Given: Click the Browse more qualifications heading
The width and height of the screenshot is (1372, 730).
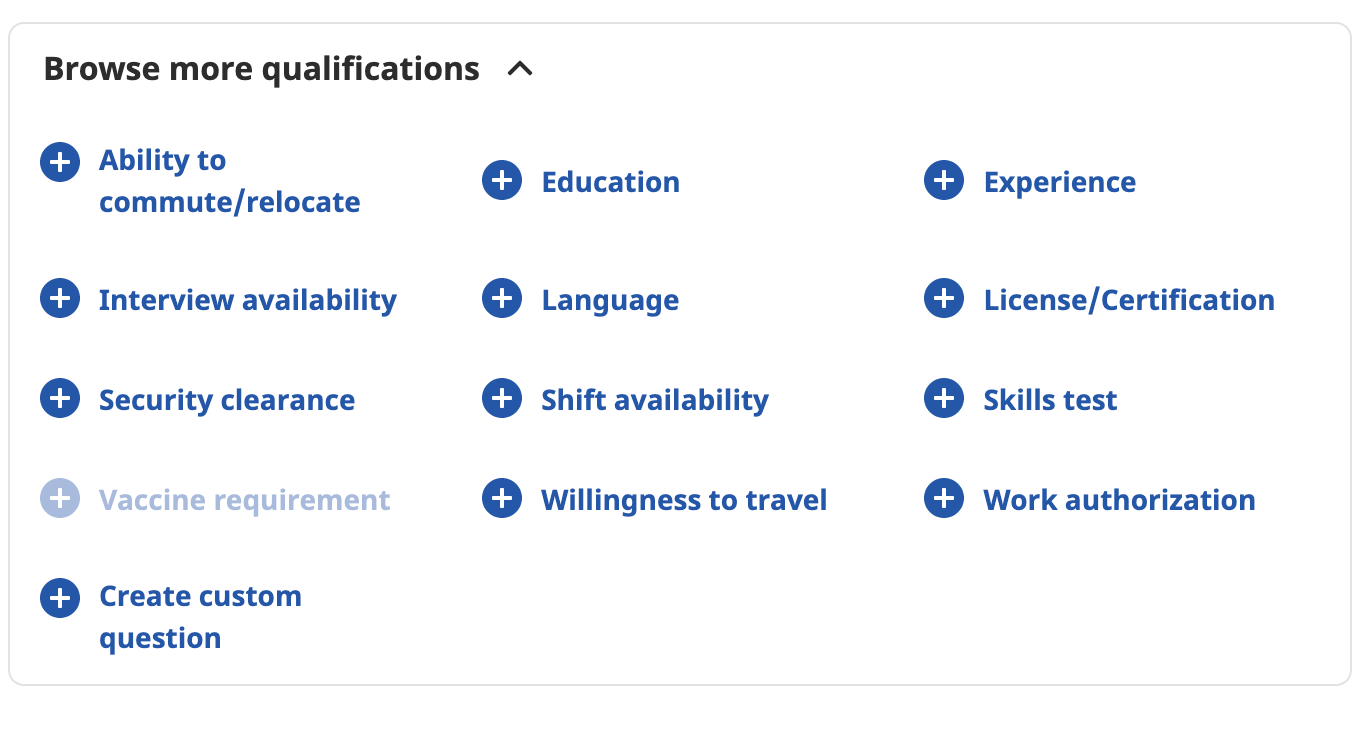Looking at the screenshot, I should pos(262,69).
